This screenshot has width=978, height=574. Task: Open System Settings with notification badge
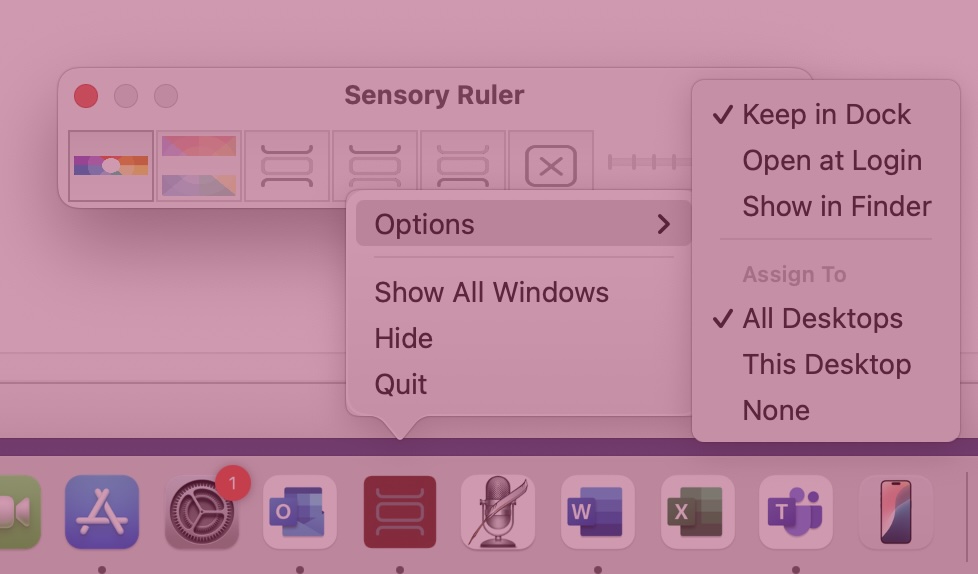click(x=202, y=512)
